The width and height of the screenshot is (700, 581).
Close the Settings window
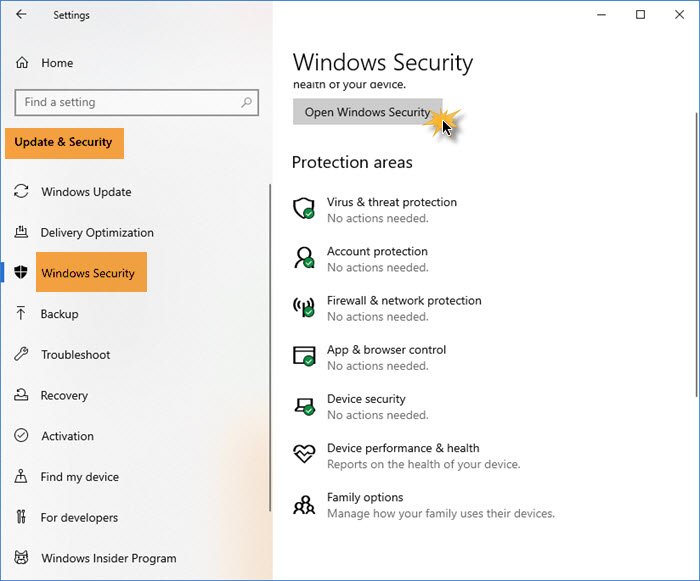click(x=679, y=15)
